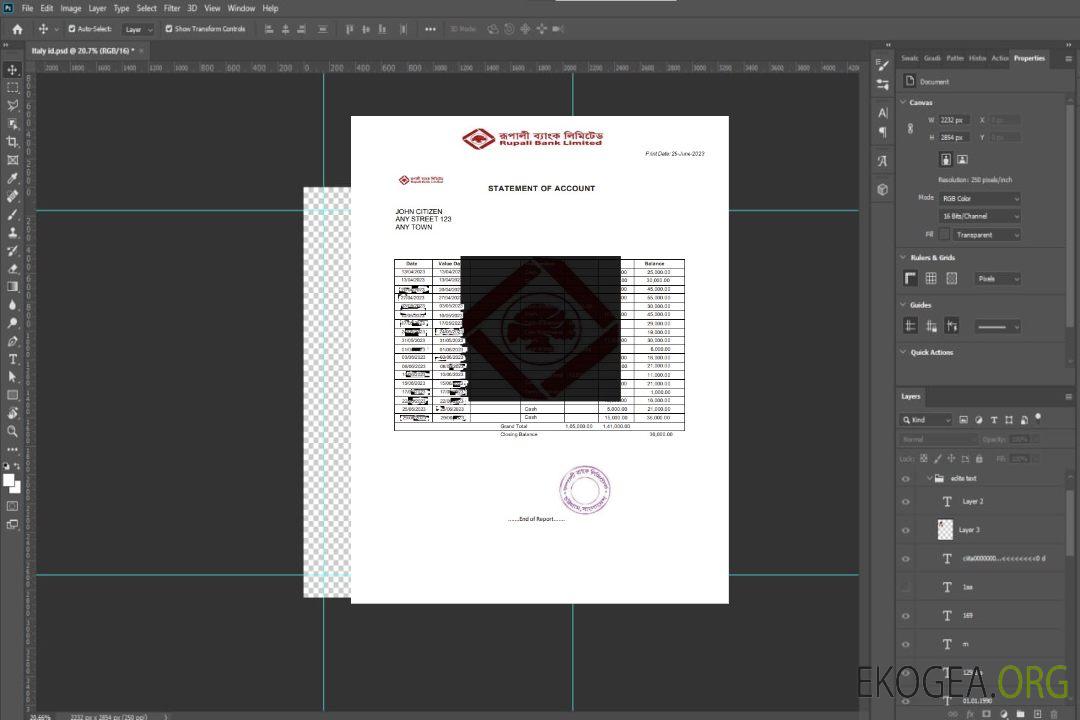
Task: Select the Hand tool
Action: tap(12, 413)
